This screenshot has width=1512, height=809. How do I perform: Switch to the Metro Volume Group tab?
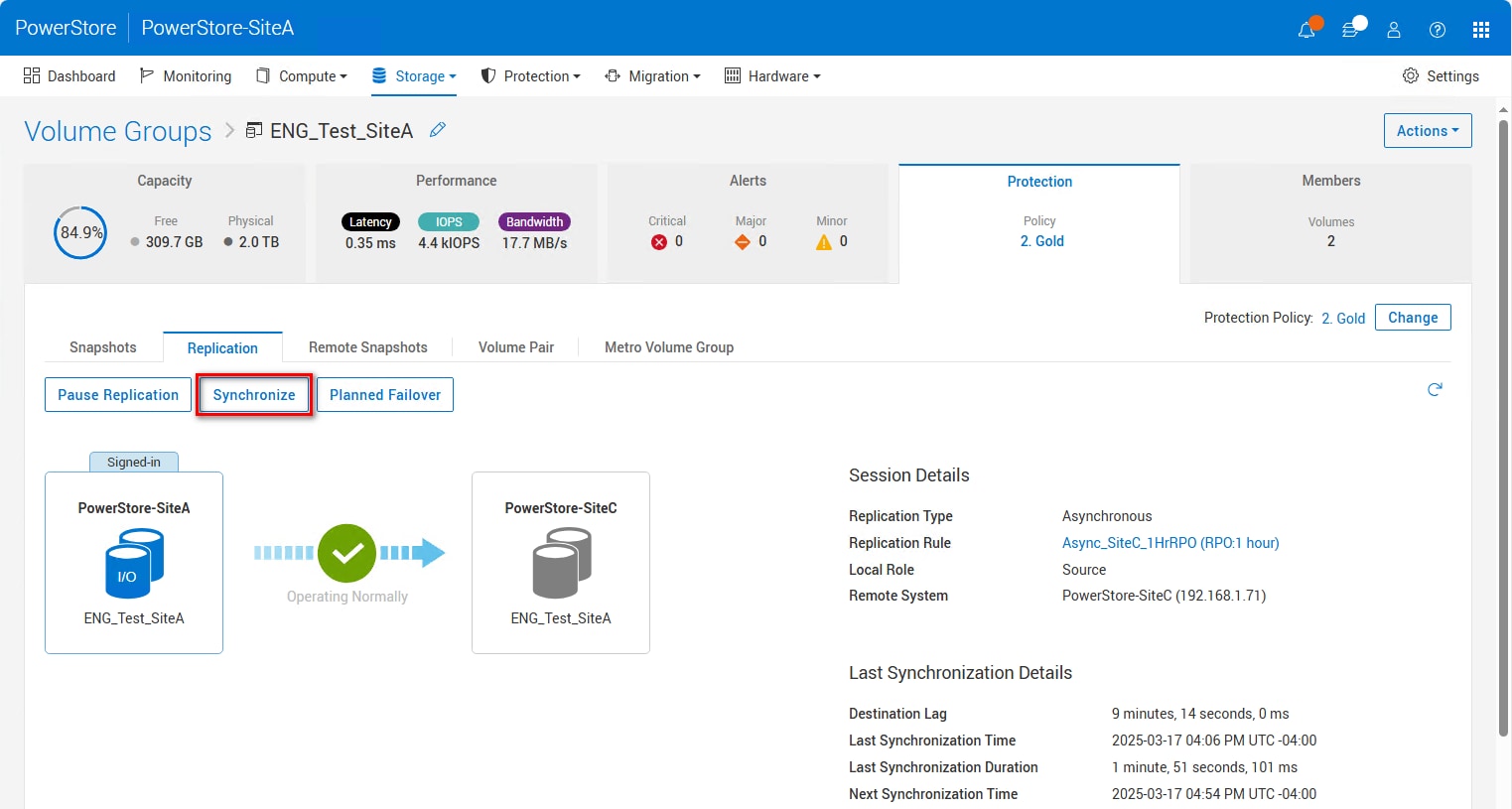669,347
